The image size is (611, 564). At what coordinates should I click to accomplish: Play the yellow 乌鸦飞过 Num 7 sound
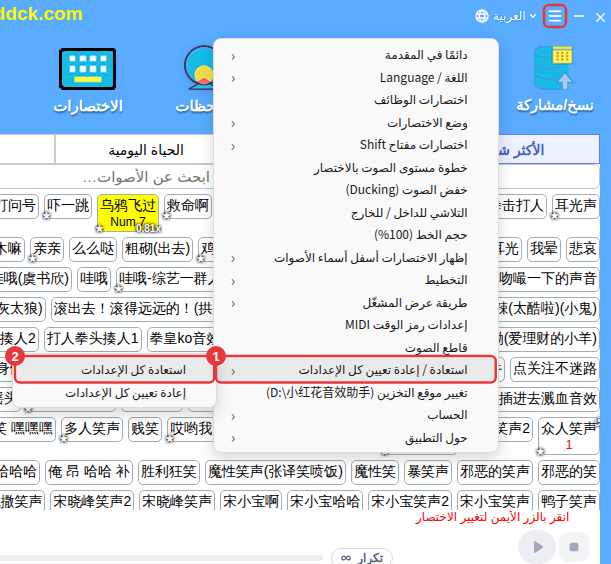pyautogui.click(x=128, y=213)
